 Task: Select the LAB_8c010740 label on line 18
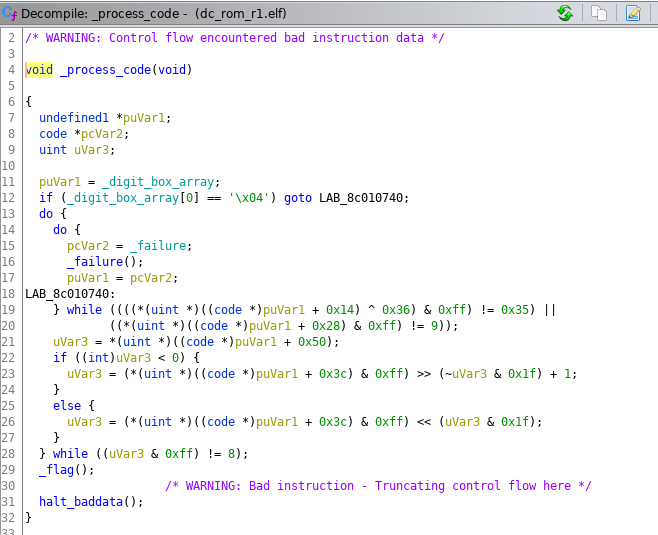tap(67, 294)
